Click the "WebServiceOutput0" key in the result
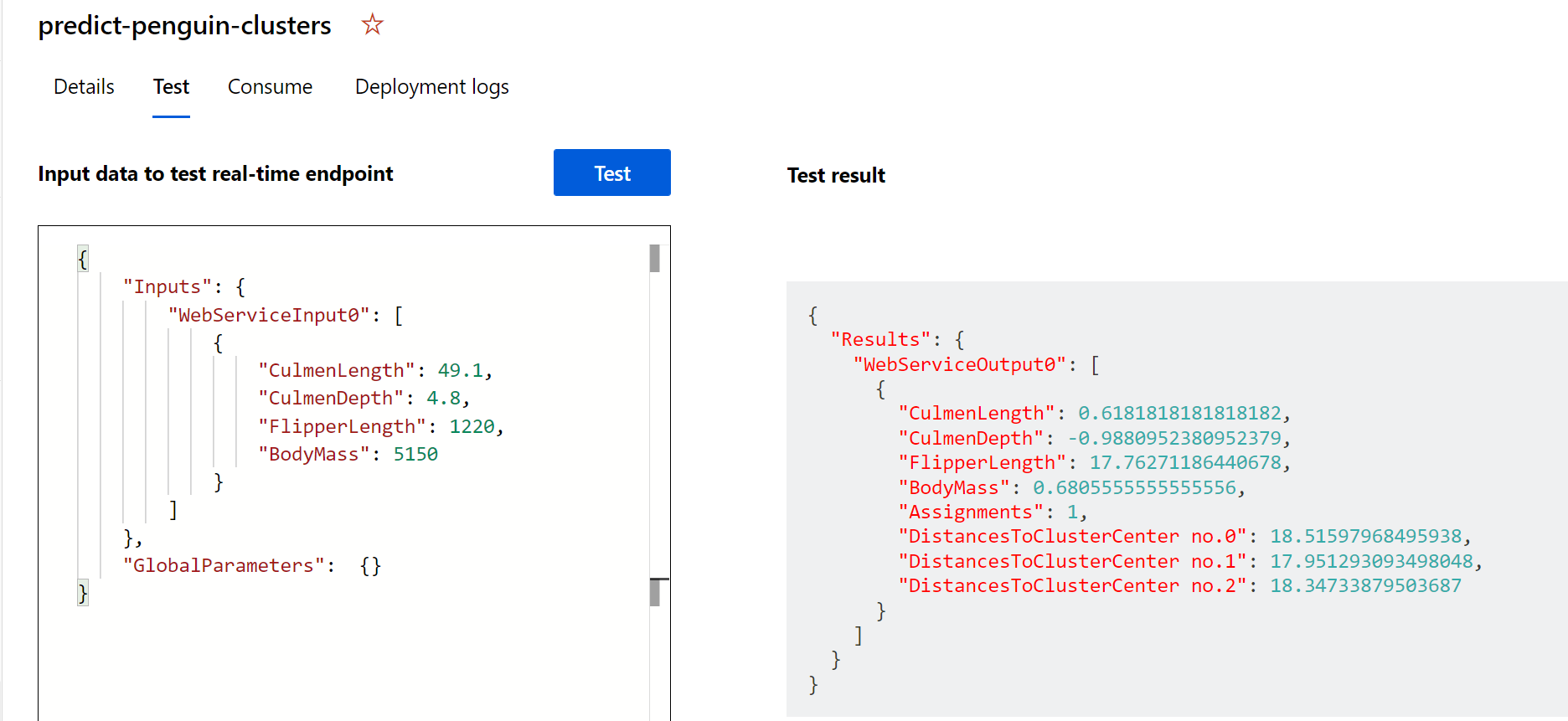The height and width of the screenshot is (721, 1568). [959, 364]
